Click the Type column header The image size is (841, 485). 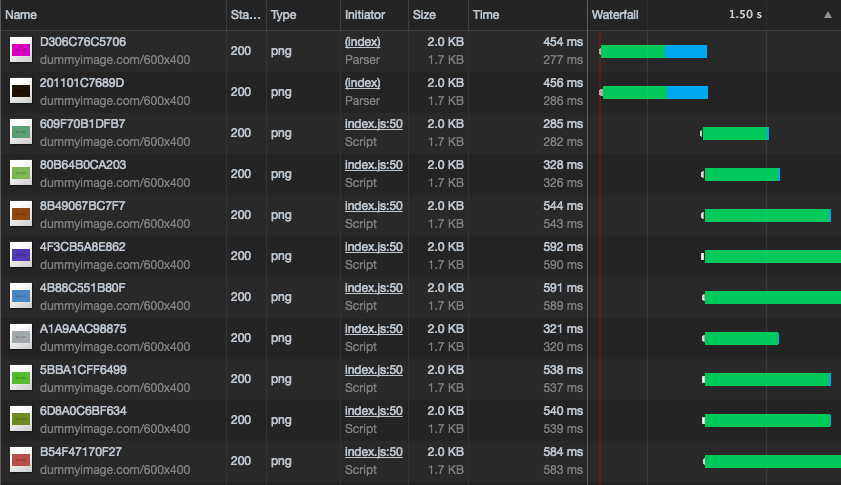pos(283,15)
